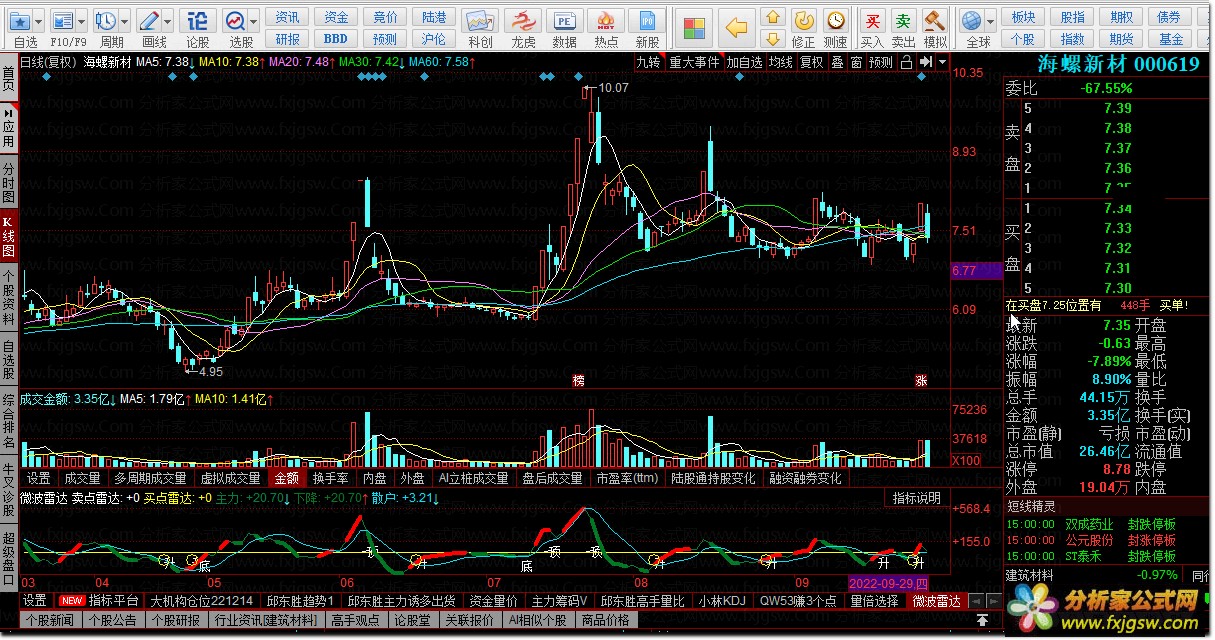Open the 选股 stock screener icon

coord(235,21)
